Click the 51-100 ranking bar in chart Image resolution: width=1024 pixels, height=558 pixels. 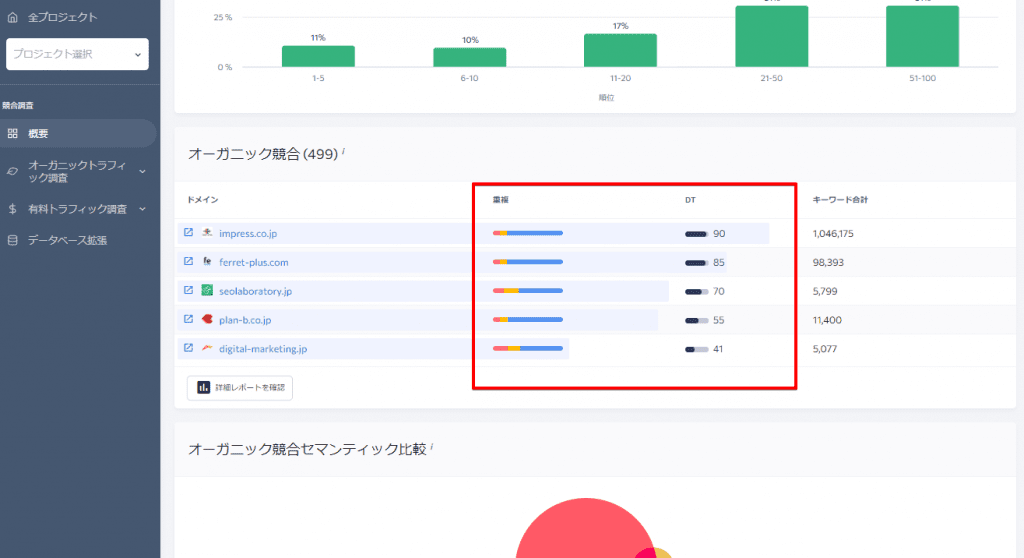(922, 36)
